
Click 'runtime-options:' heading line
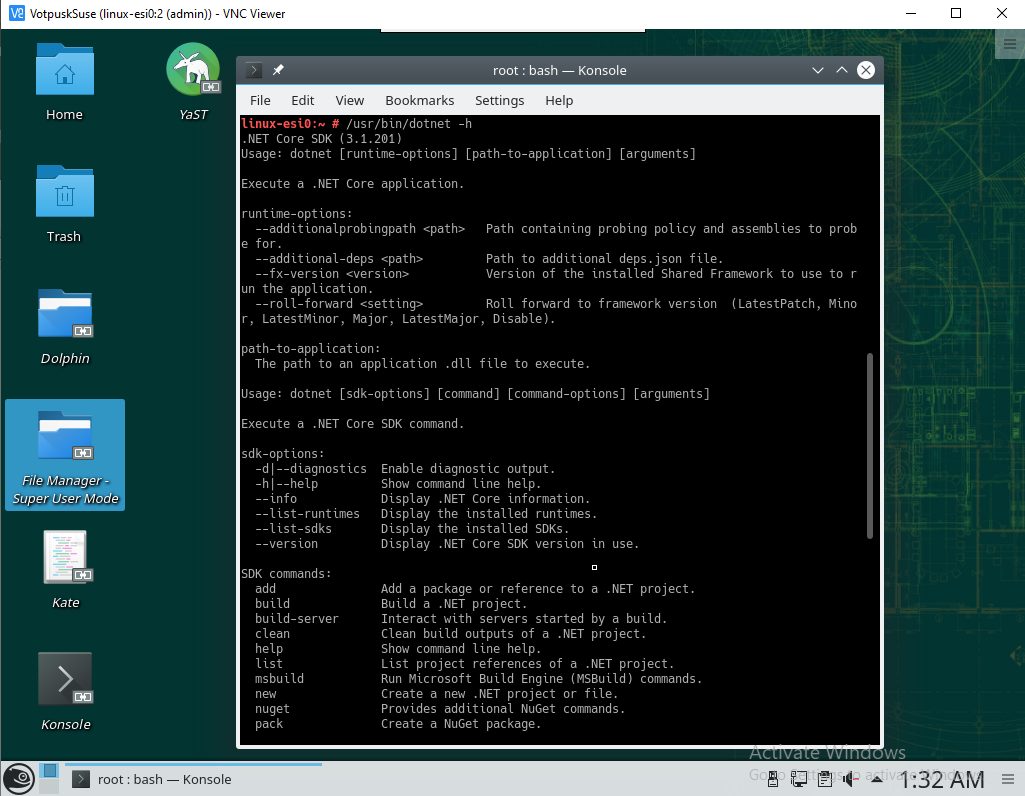click(297, 214)
